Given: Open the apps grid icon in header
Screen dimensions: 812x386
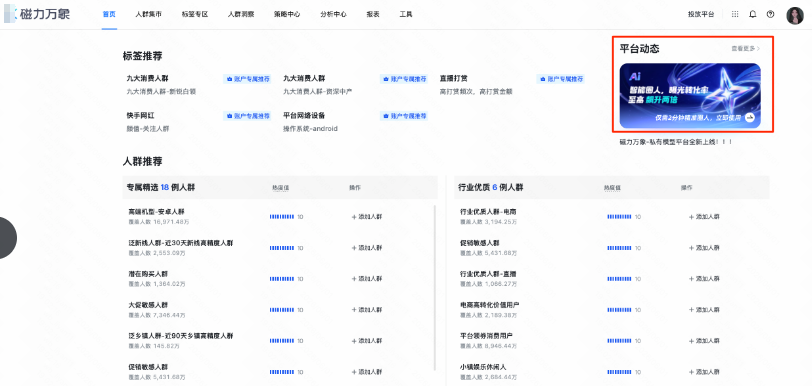Looking at the screenshot, I should click(735, 15).
